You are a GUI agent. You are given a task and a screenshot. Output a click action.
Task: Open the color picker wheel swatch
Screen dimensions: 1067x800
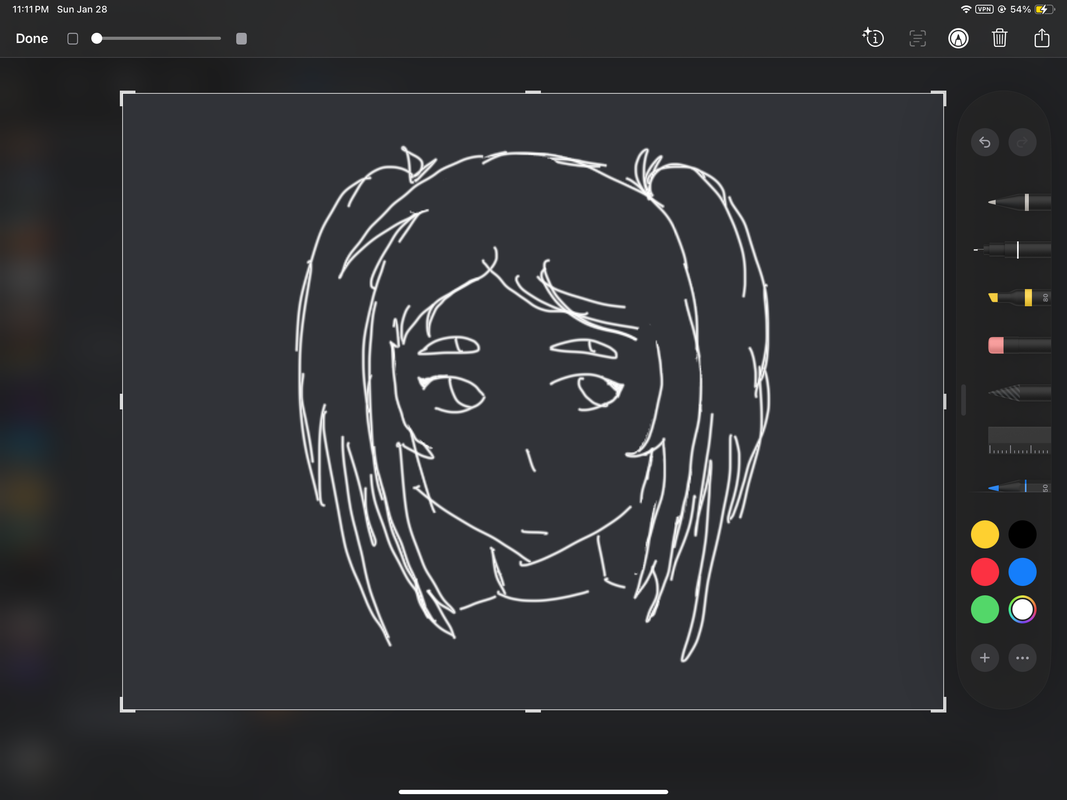(1022, 609)
